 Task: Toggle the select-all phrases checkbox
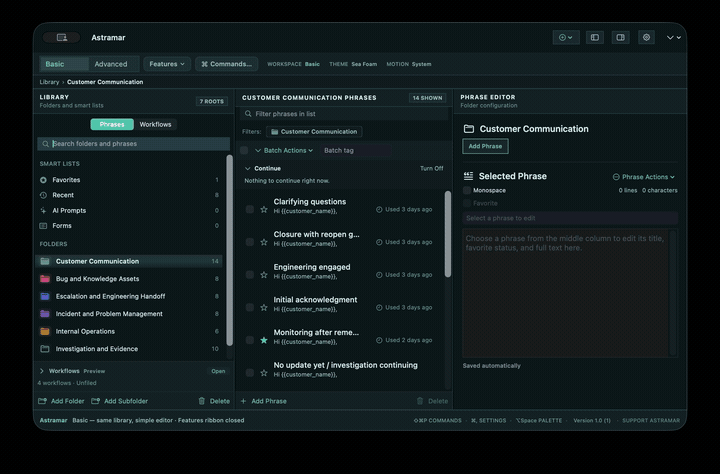click(x=244, y=150)
